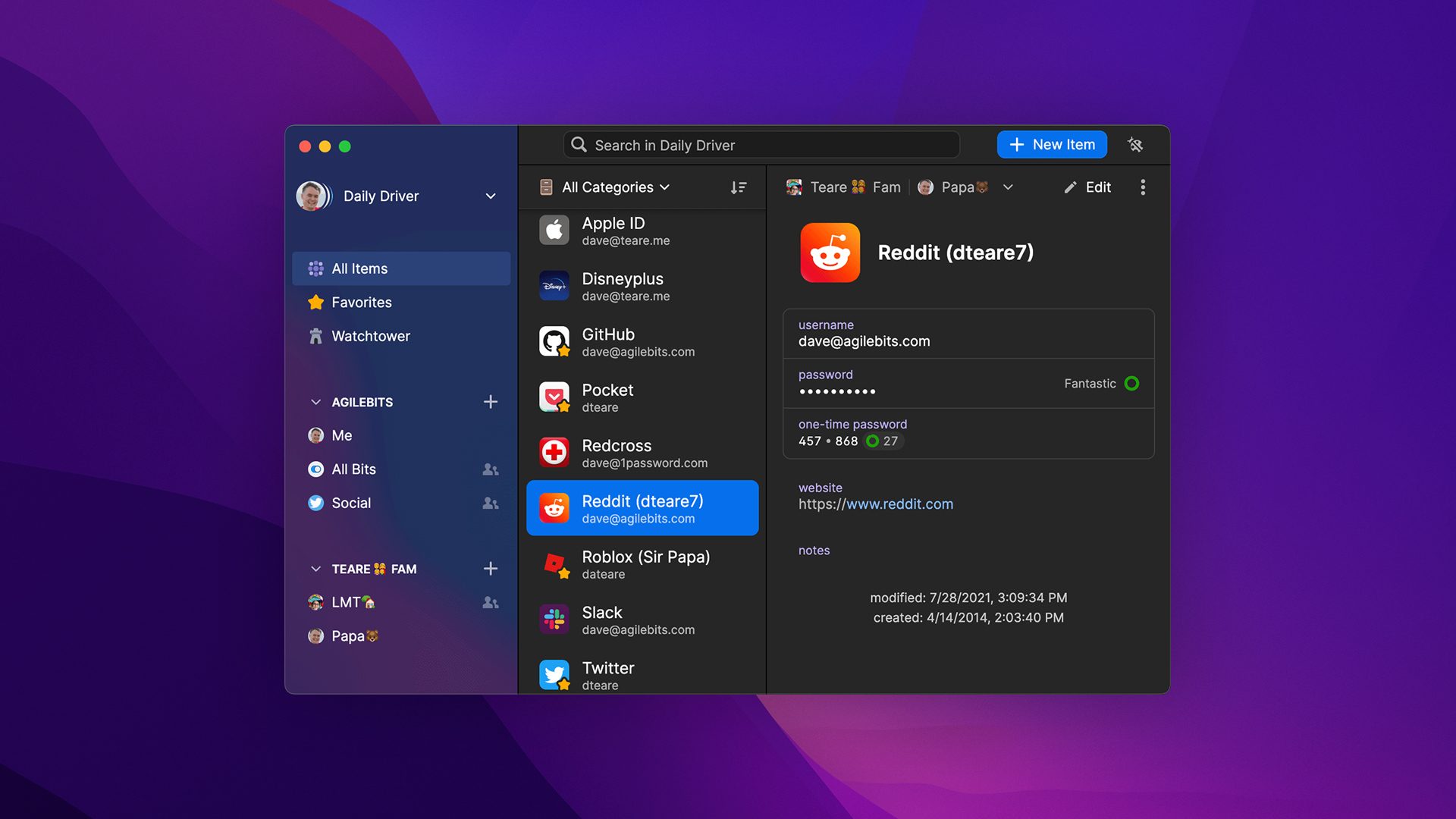
Task: Click the New Item button
Action: (x=1051, y=145)
